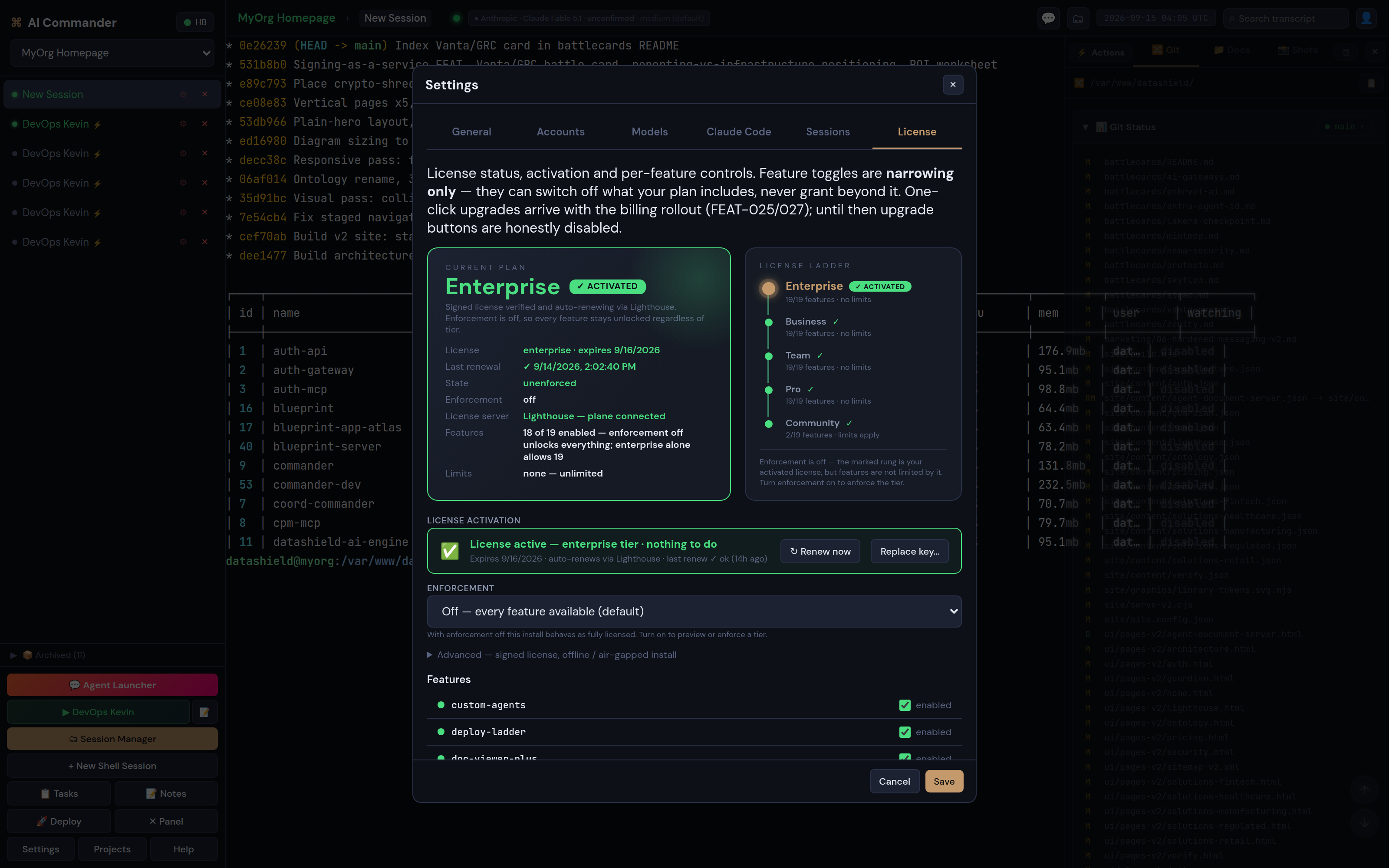Click the pop-out icon in the Git panel header

pyautogui.click(x=1346, y=52)
